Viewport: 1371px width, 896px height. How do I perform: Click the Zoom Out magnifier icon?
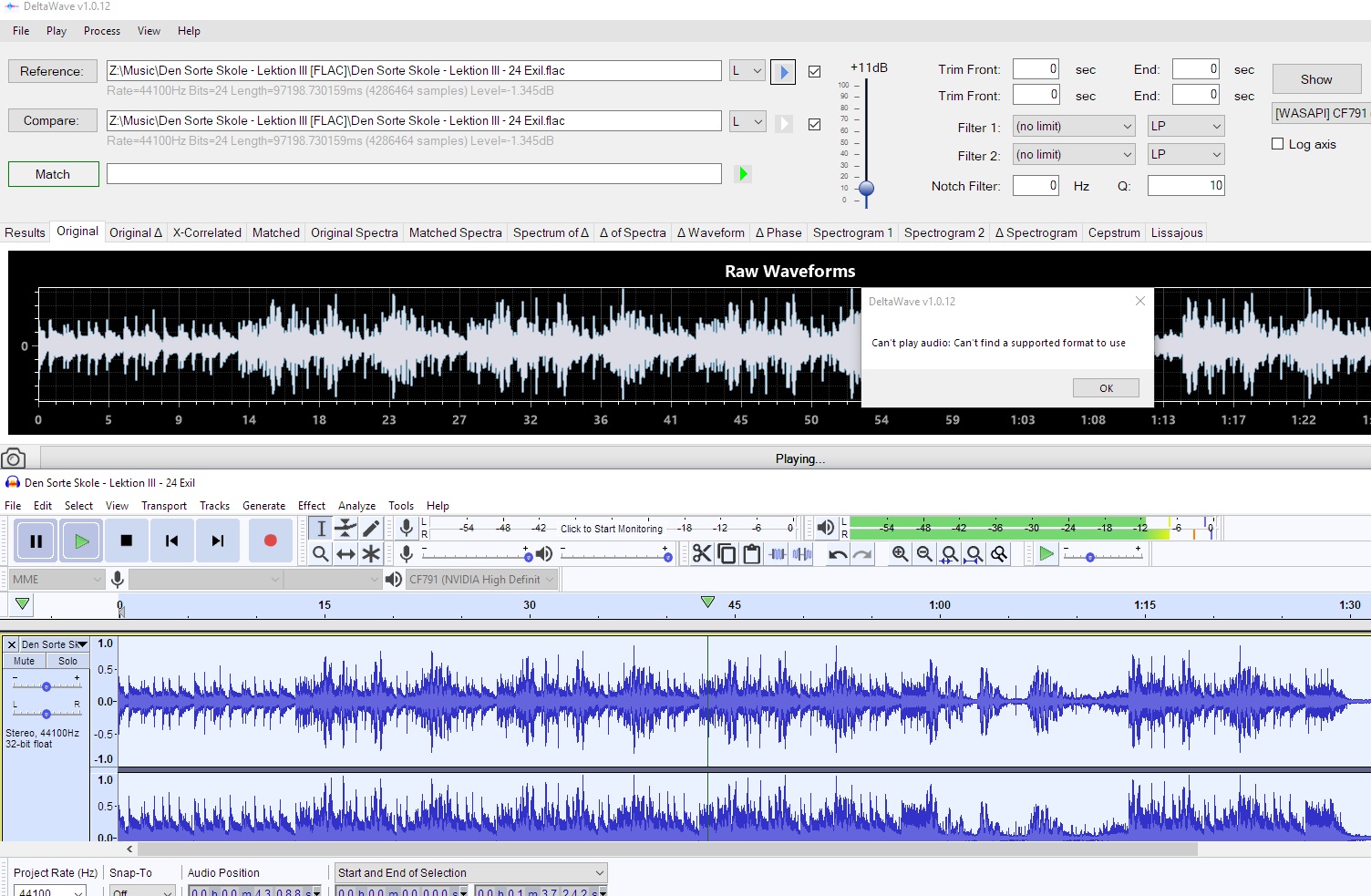[x=924, y=553]
